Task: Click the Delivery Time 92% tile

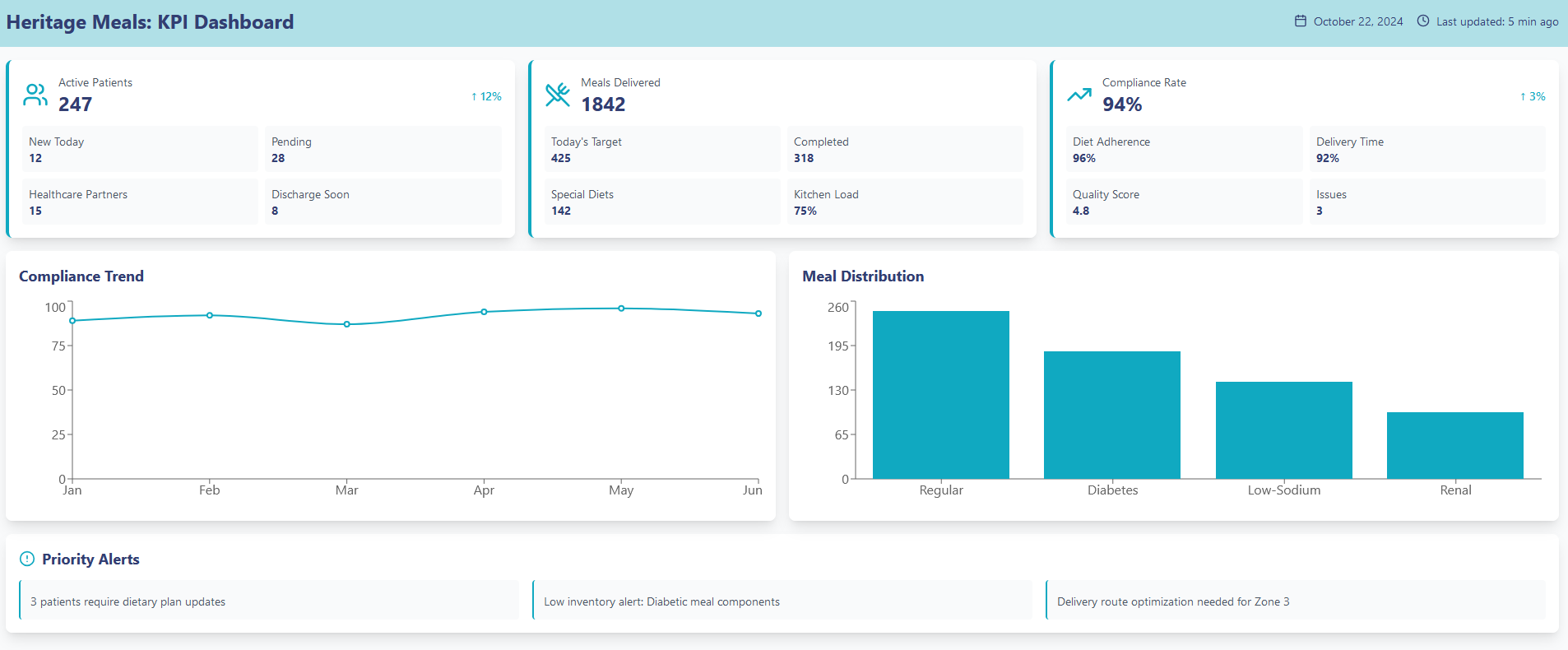Action: [1427, 149]
